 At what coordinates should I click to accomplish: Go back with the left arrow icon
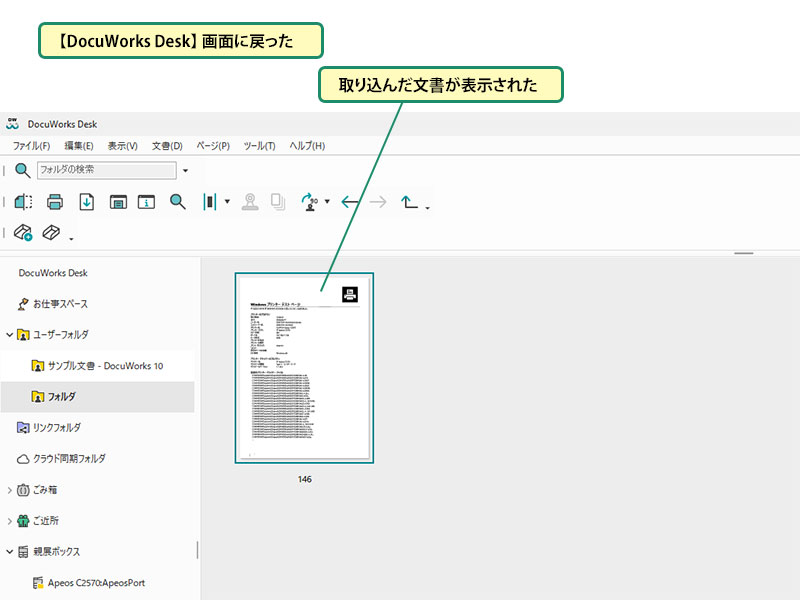pyautogui.click(x=349, y=202)
